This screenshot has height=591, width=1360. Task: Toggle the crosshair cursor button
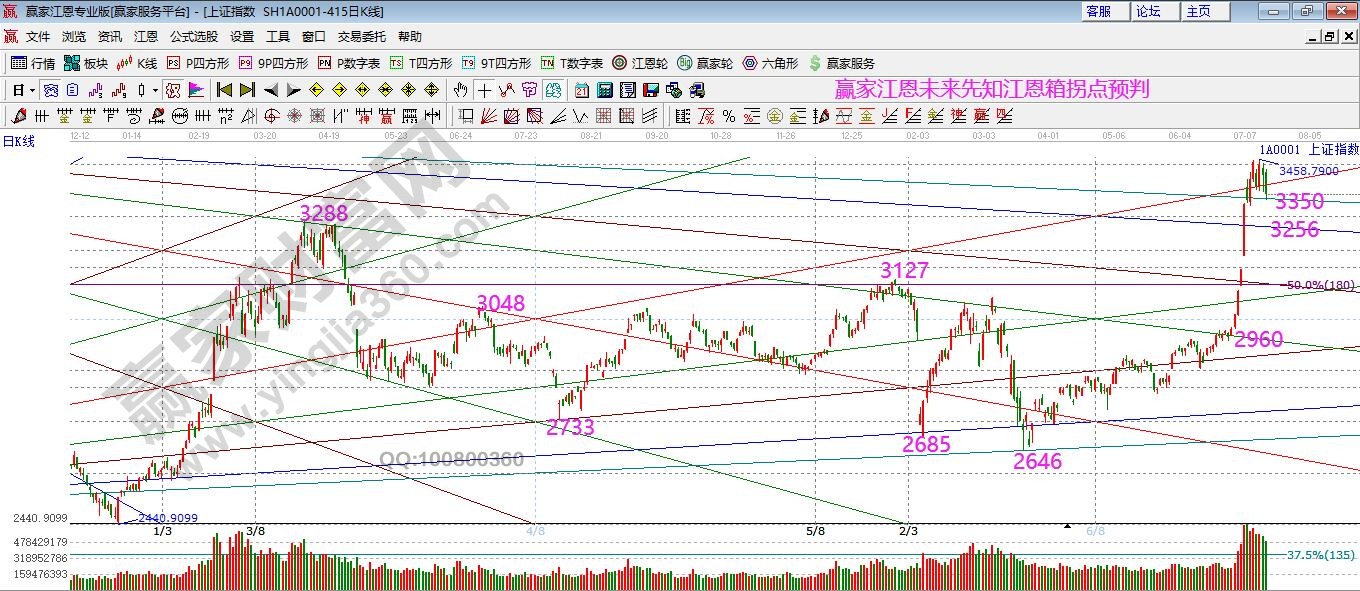coord(484,90)
